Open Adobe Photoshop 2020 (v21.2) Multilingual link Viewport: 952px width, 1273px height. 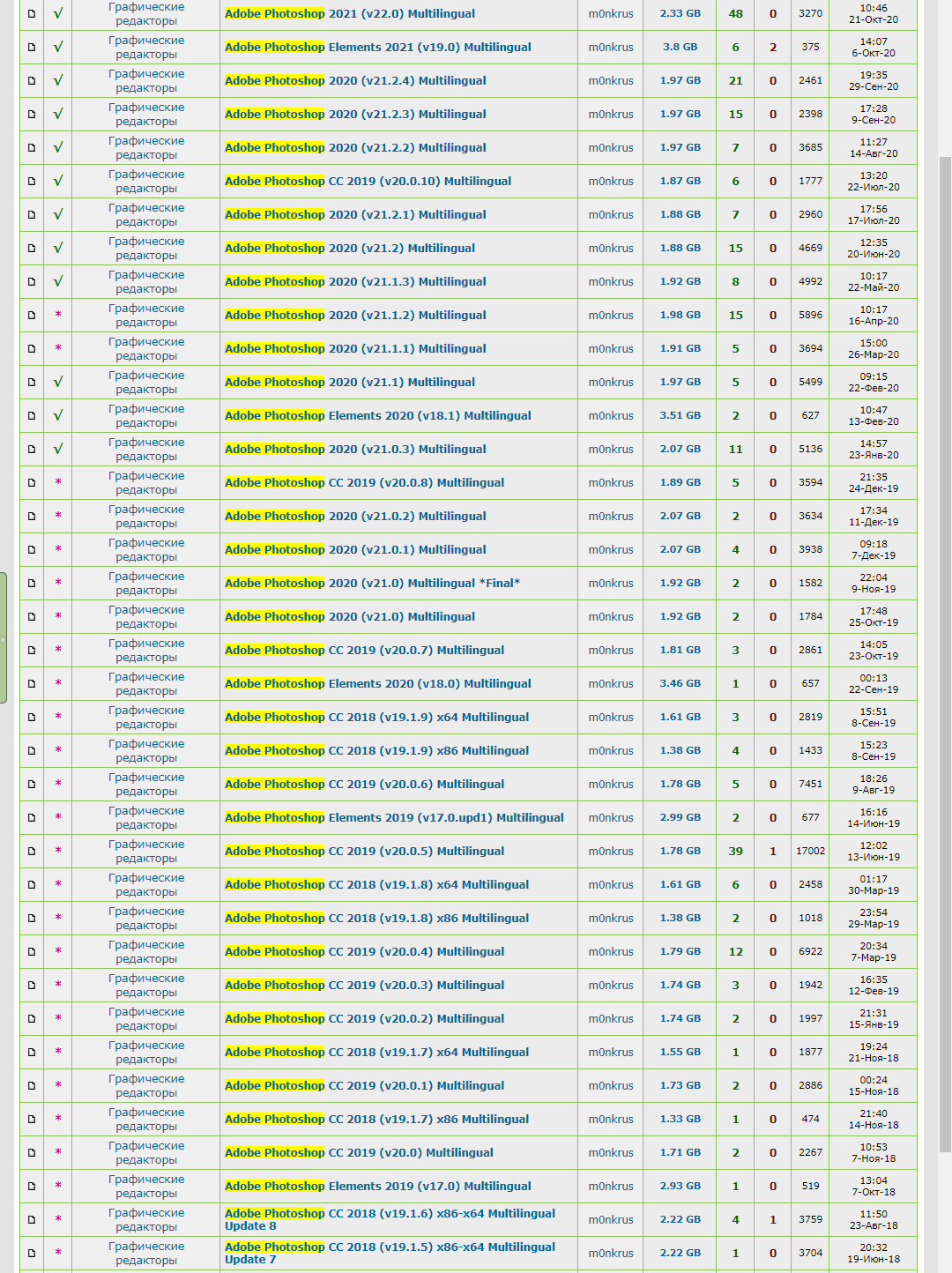[350, 249]
